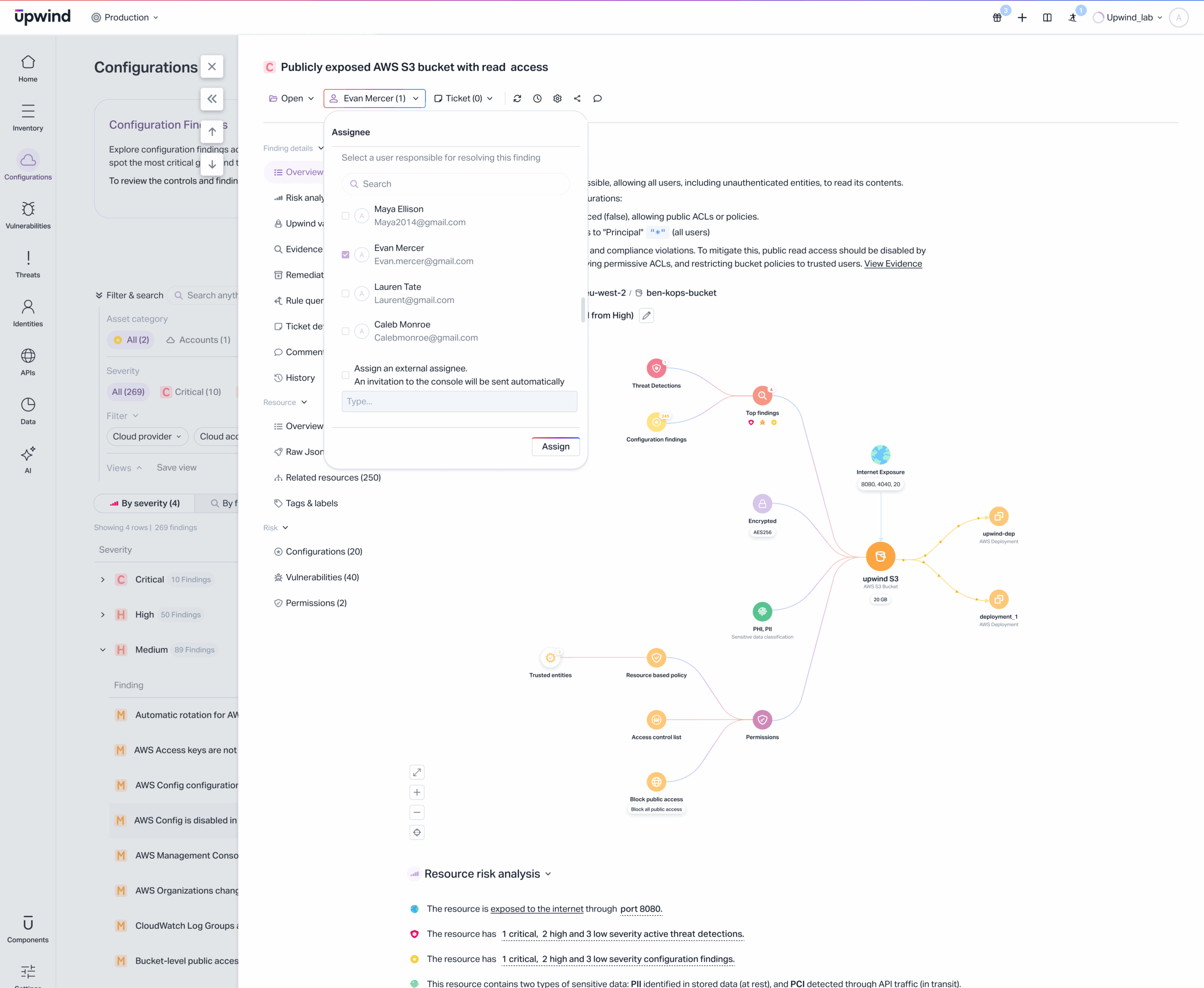
Task: Open the View Evidence link
Action: (x=893, y=263)
